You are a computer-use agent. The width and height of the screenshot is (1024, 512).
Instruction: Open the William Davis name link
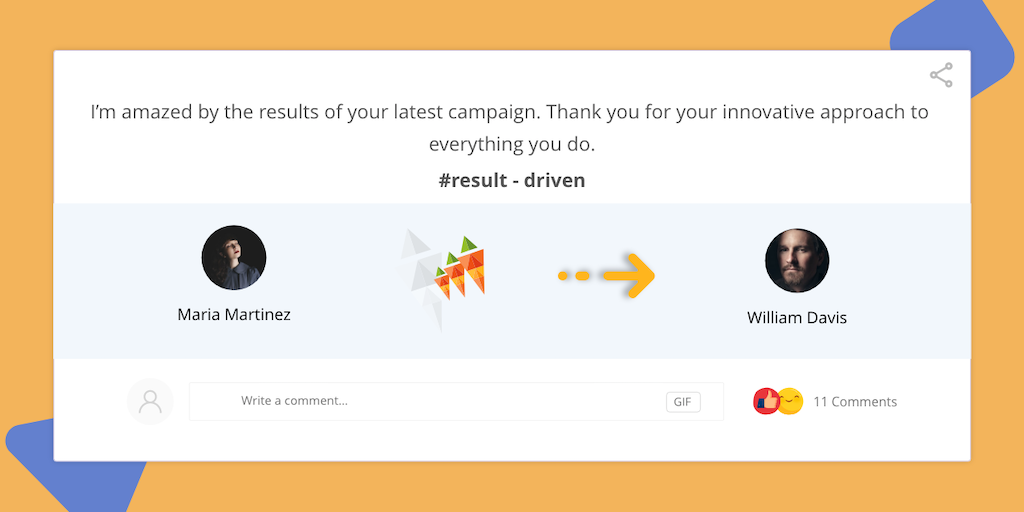pos(797,318)
